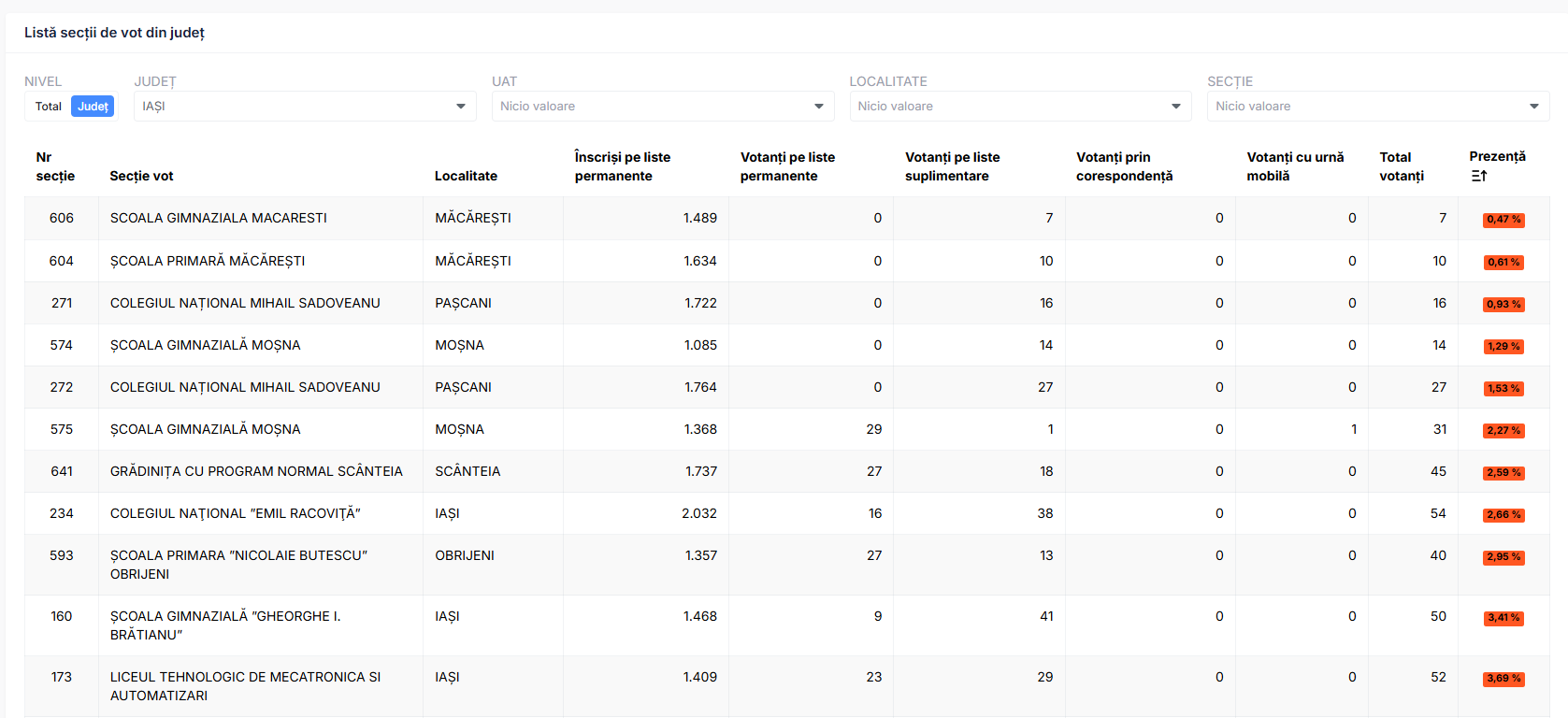Select the Județ level toggle
Image resolution: width=1568 pixels, height=718 pixels.
tap(93, 107)
